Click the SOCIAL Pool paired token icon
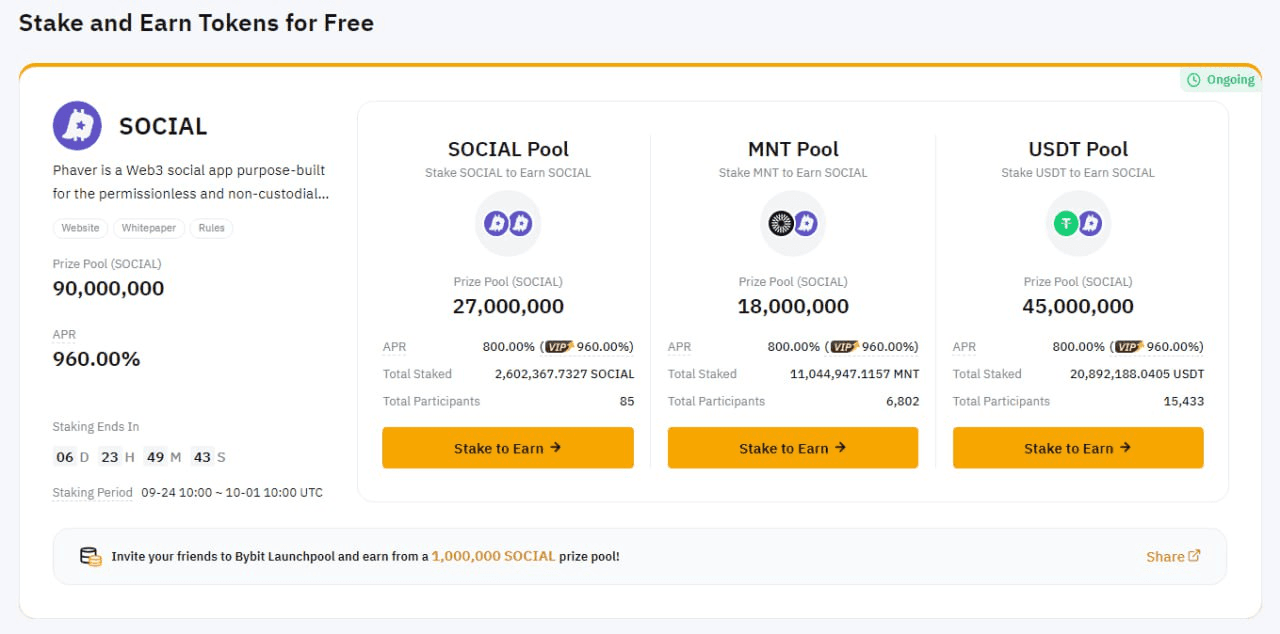 click(x=508, y=223)
